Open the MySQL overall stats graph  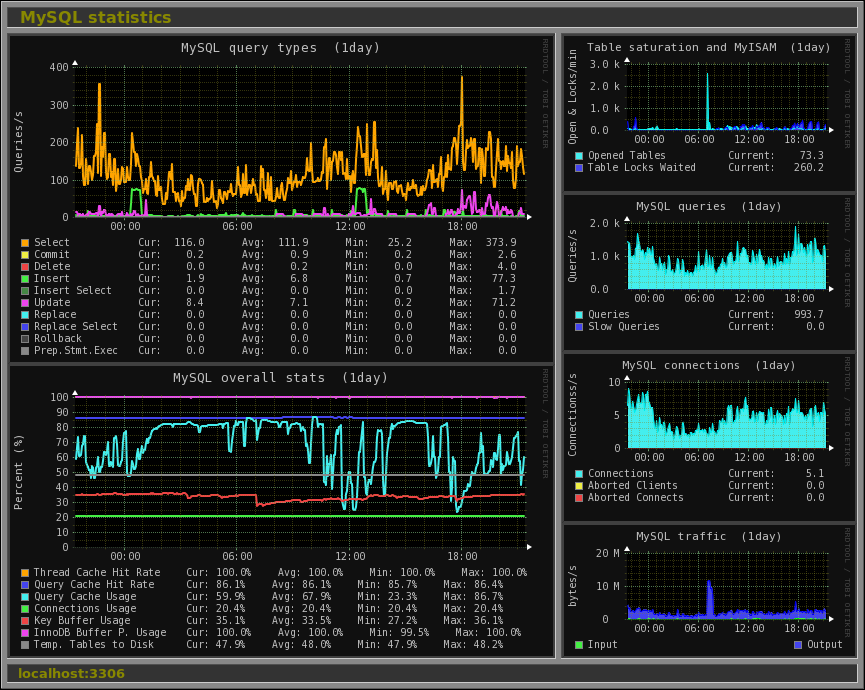pos(281,511)
